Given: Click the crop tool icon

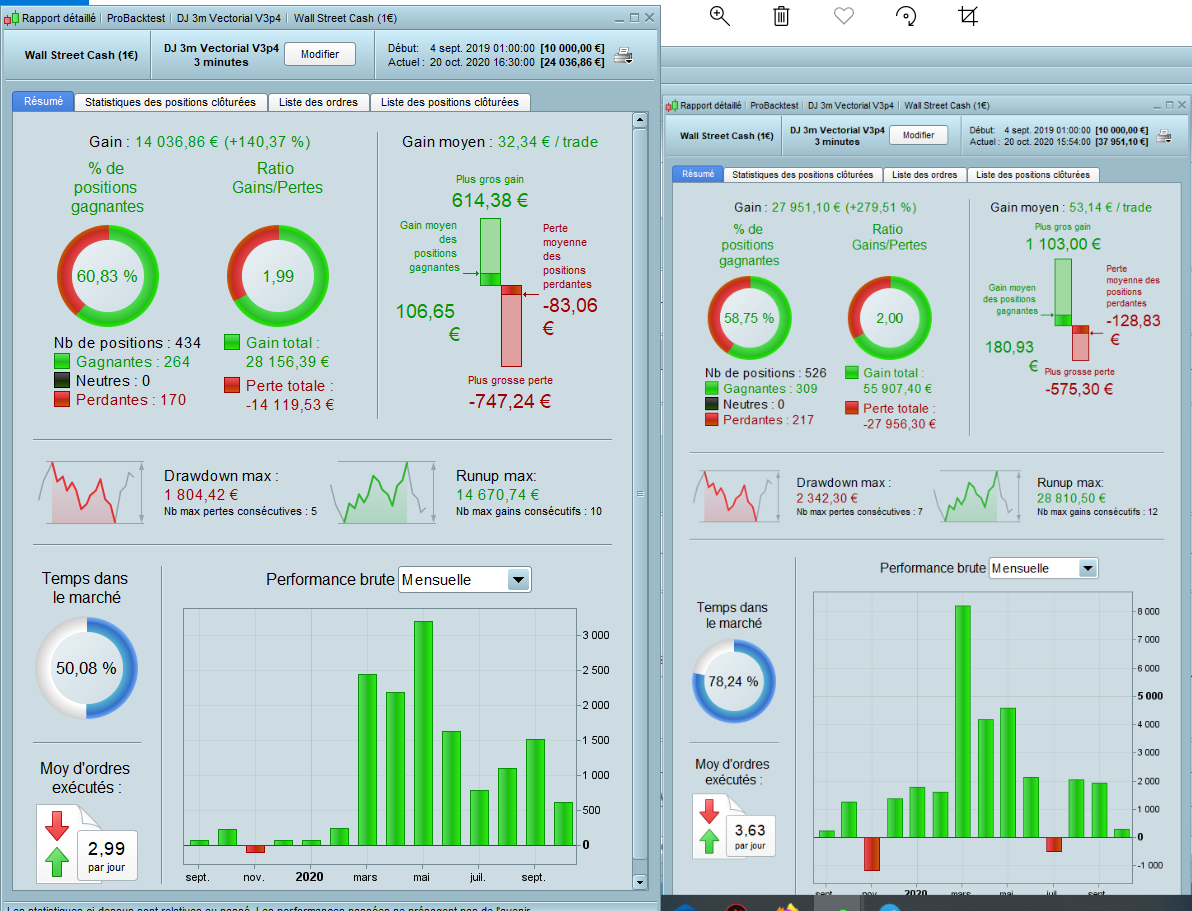Looking at the screenshot, I should [968, 16].
